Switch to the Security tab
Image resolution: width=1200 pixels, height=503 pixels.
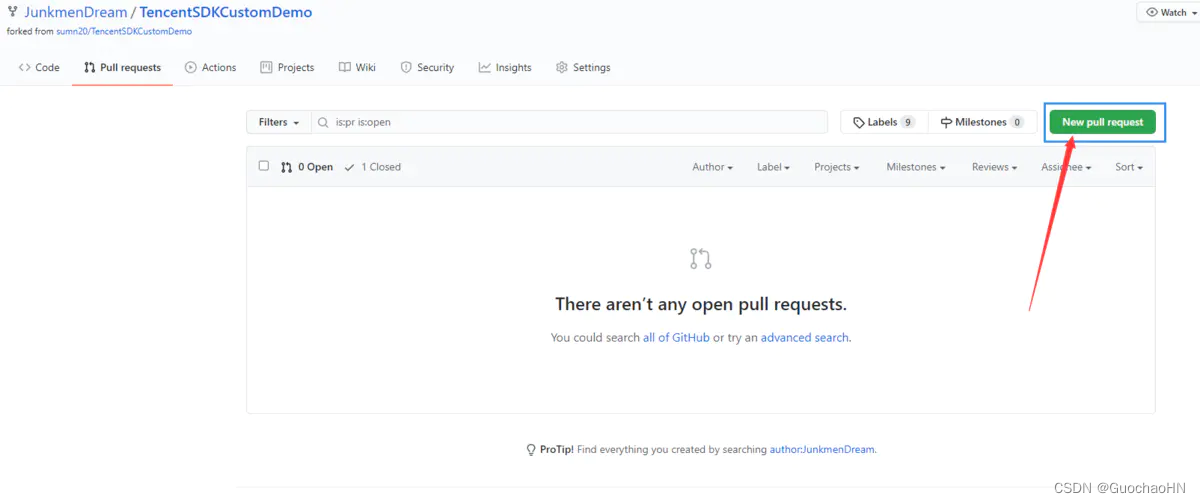click(x=427, y=68)
